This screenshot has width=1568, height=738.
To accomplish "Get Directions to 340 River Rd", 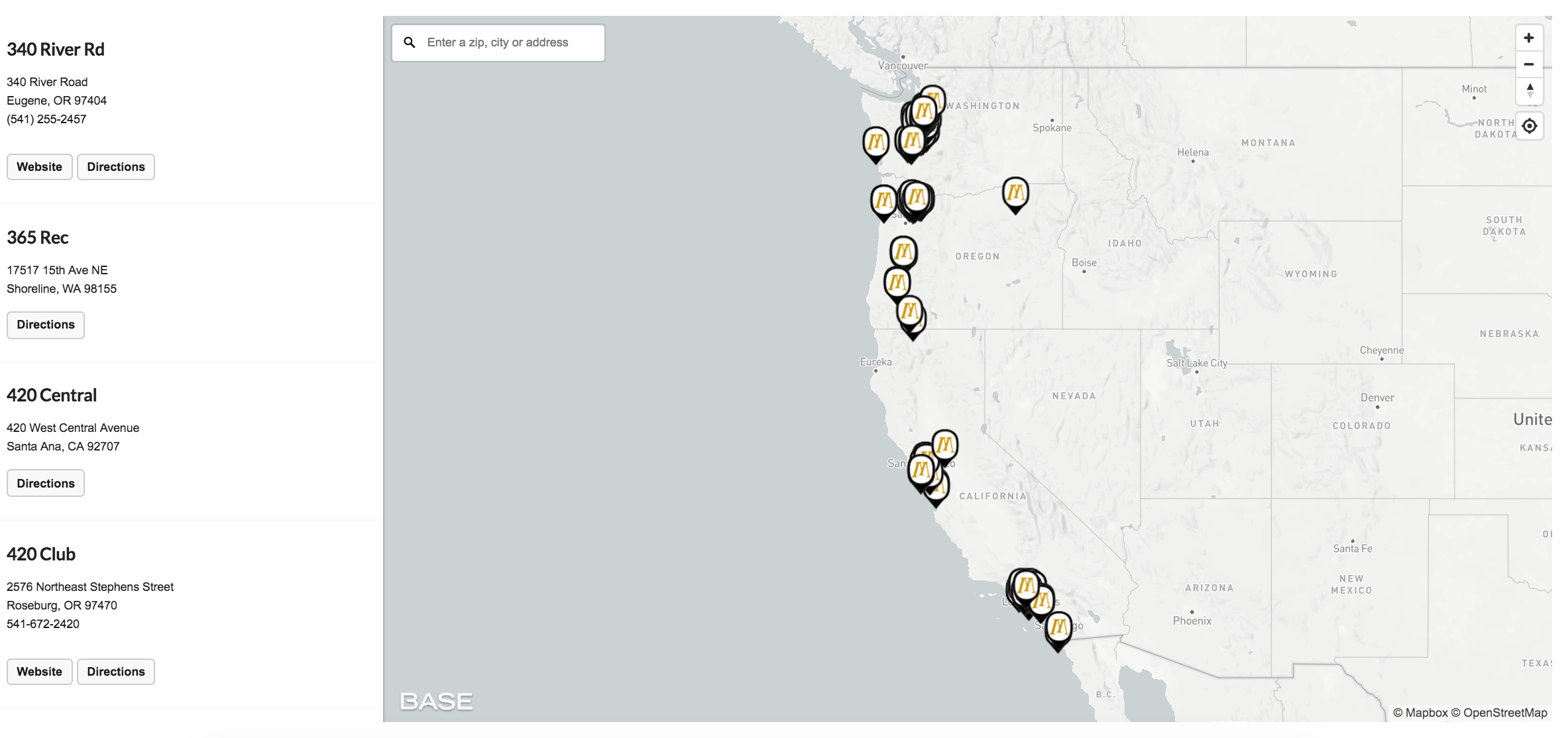I will [x=116, y=167].
